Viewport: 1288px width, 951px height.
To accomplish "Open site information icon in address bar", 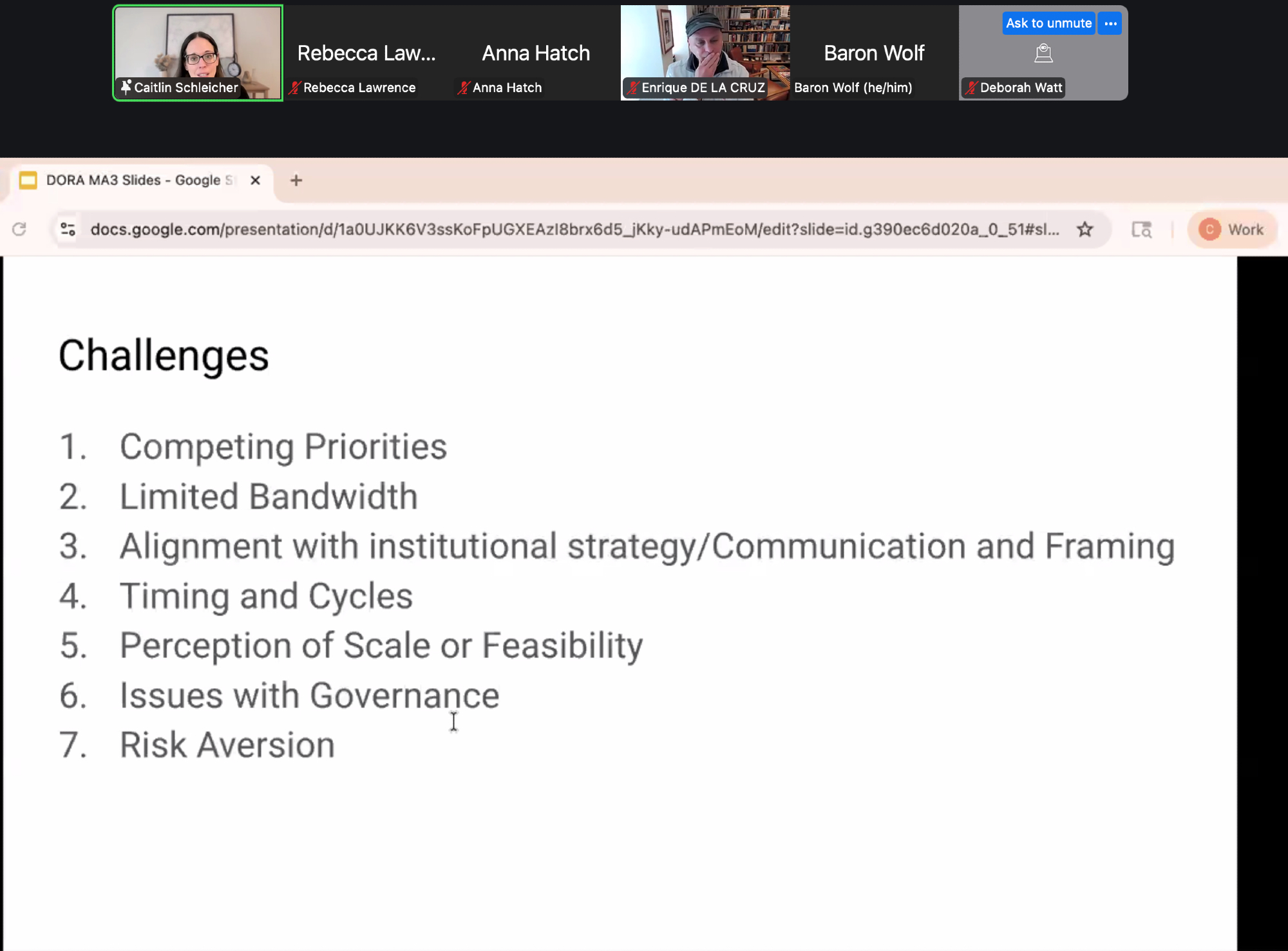I will (68, 229).
